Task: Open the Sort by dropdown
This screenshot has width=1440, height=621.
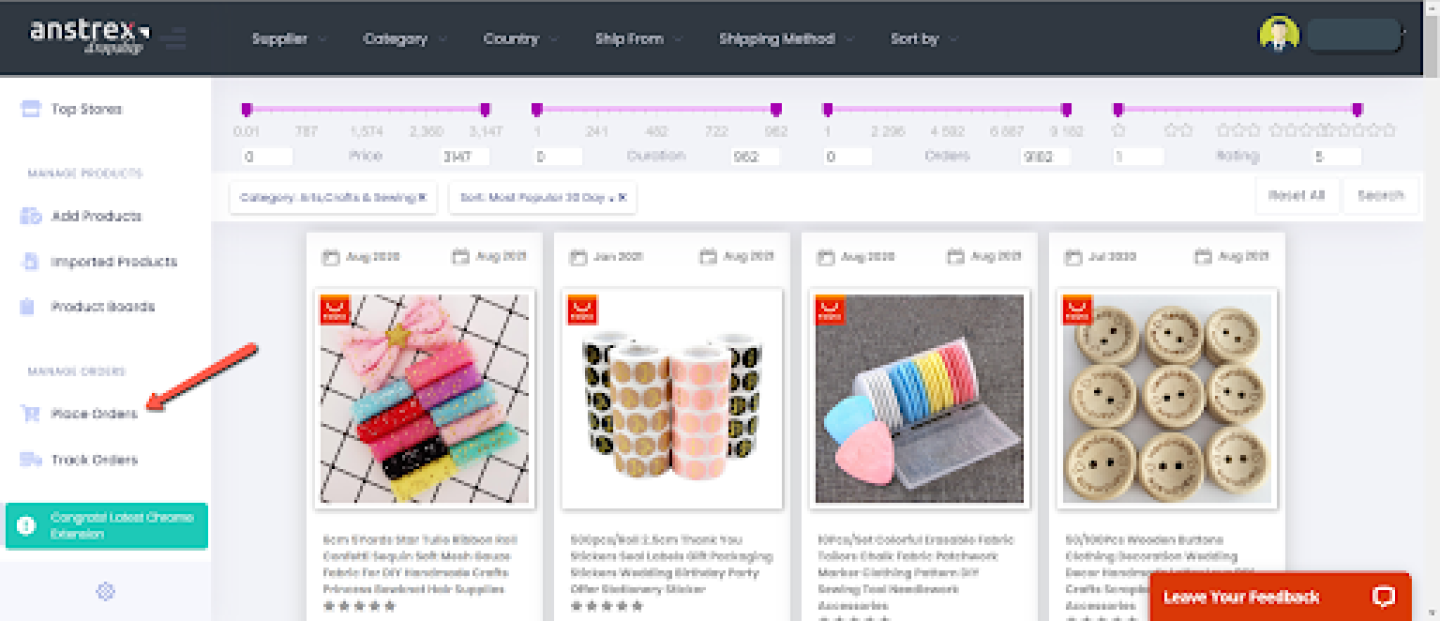Action: click(923, 39)
